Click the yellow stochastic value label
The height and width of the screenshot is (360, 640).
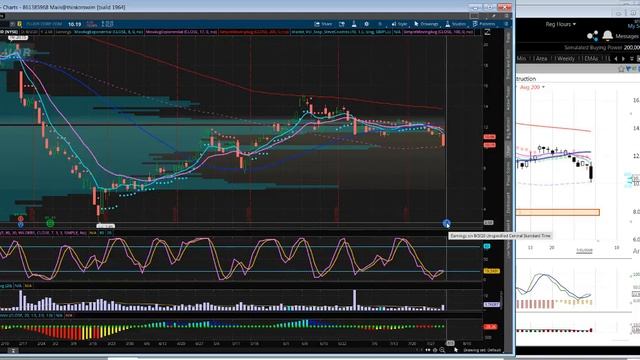coord(491,271)
